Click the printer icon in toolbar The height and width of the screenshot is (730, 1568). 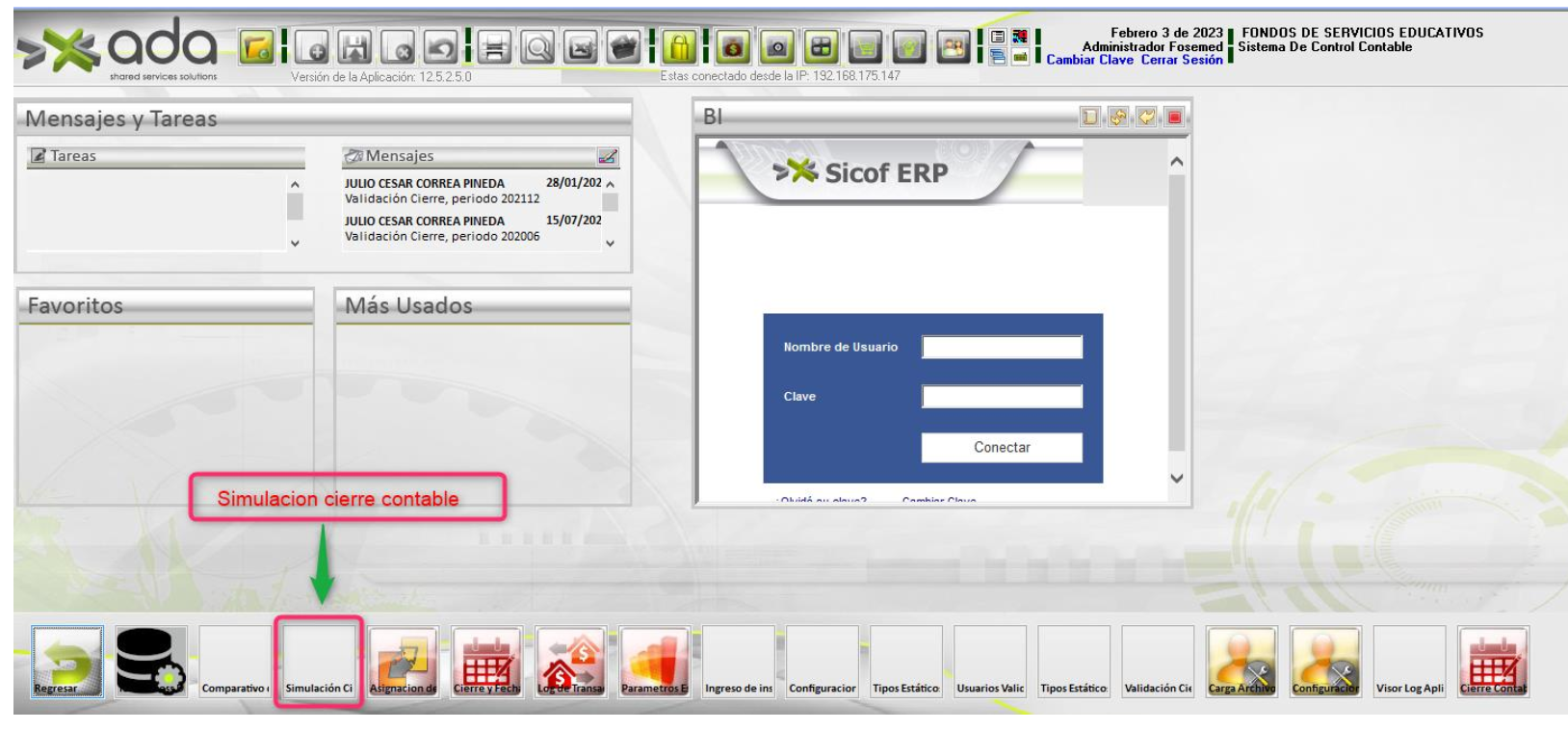(x=494, y=46)
